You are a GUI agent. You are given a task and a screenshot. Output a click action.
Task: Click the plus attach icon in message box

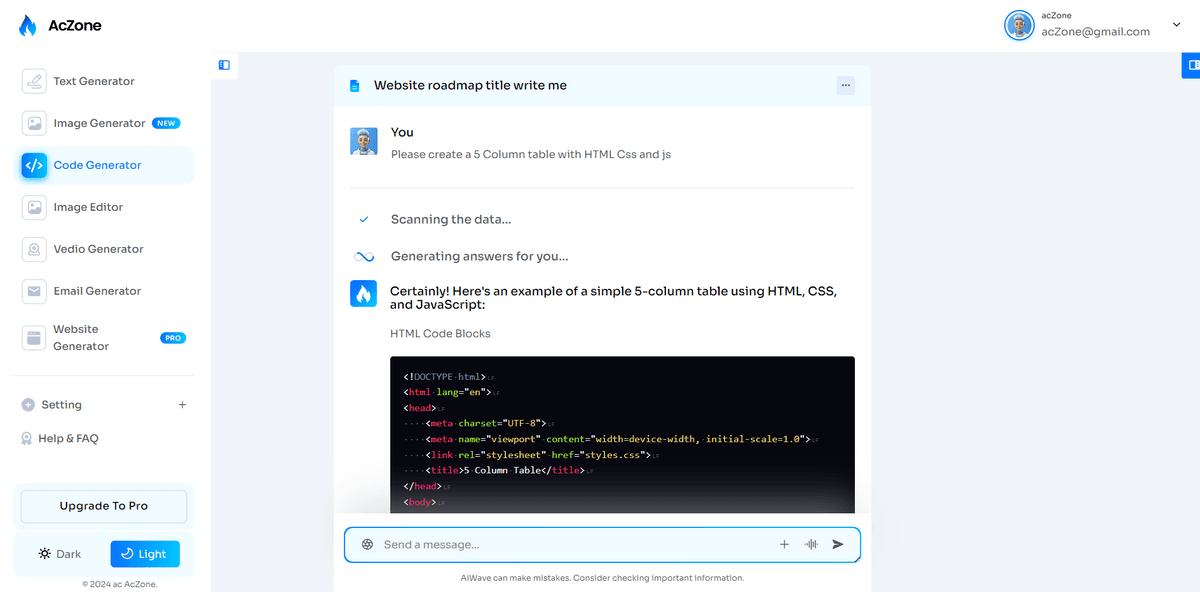tap(784, 544)
